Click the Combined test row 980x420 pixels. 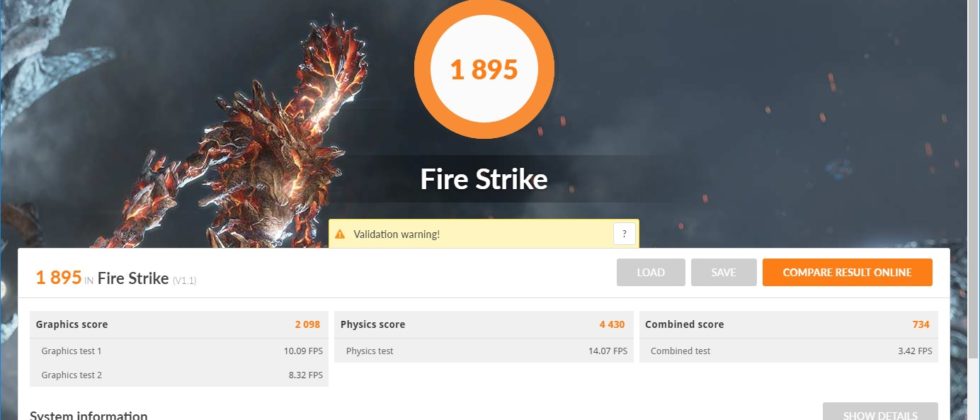pos(789,351)
